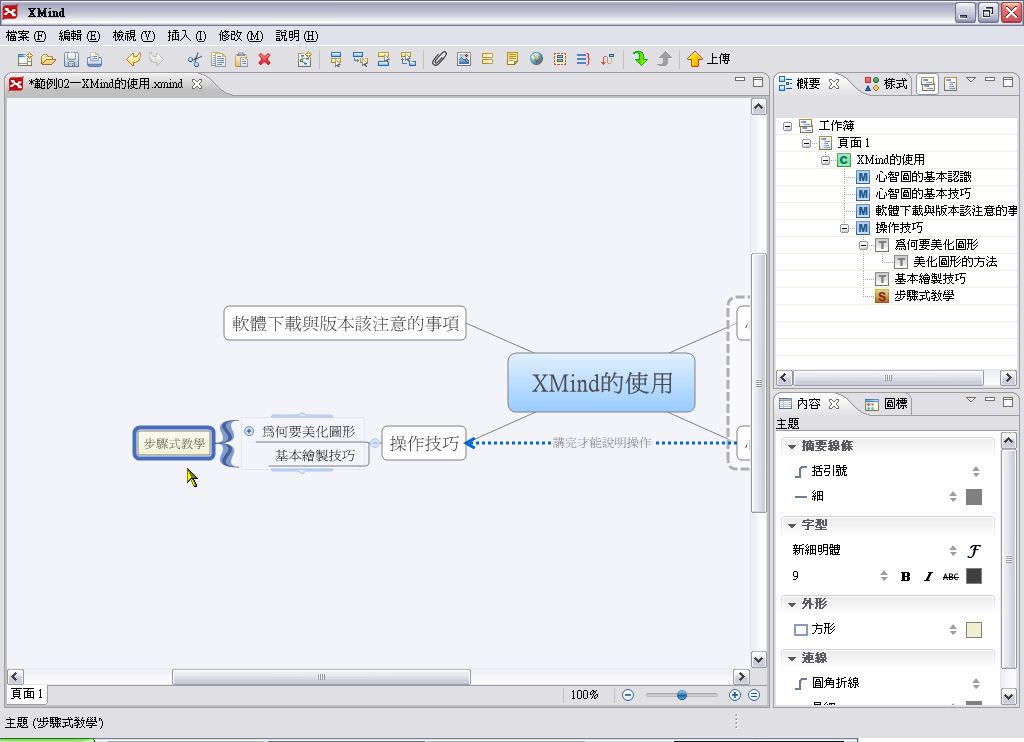Collapse the 摘要線條 section
The image size is (1024, 742).
[792, 446]
